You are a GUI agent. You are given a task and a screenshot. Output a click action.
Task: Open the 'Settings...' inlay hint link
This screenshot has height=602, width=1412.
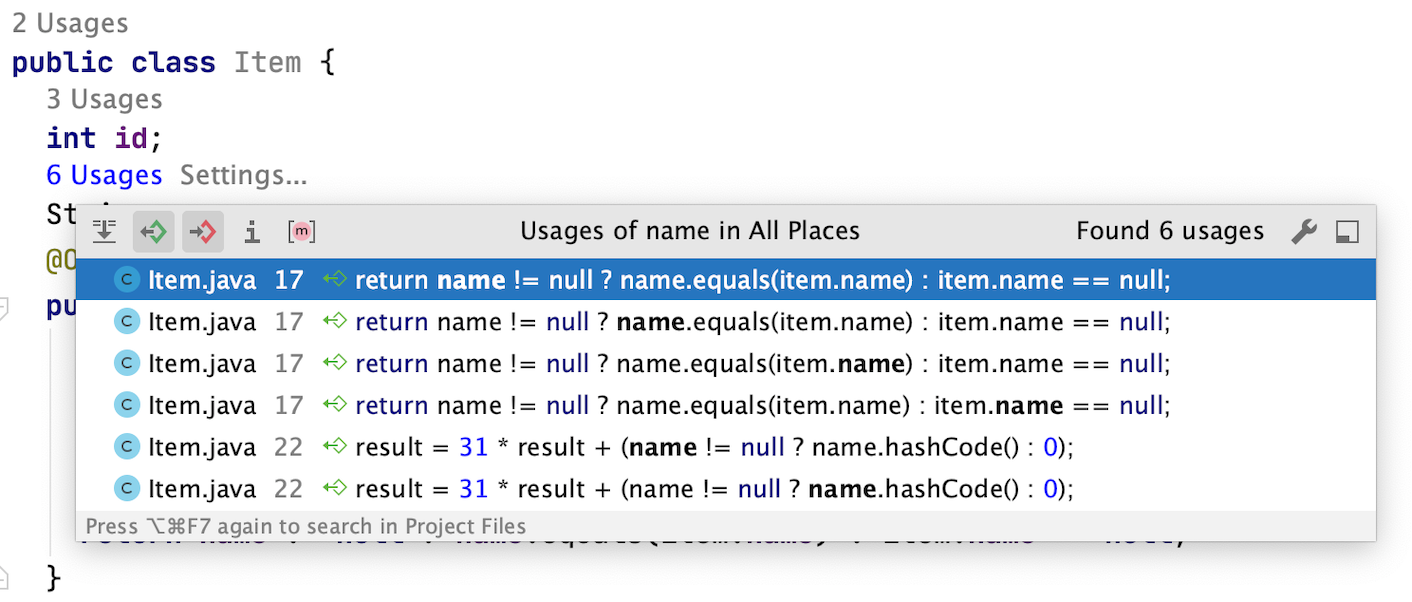click(x=243, y=176)
